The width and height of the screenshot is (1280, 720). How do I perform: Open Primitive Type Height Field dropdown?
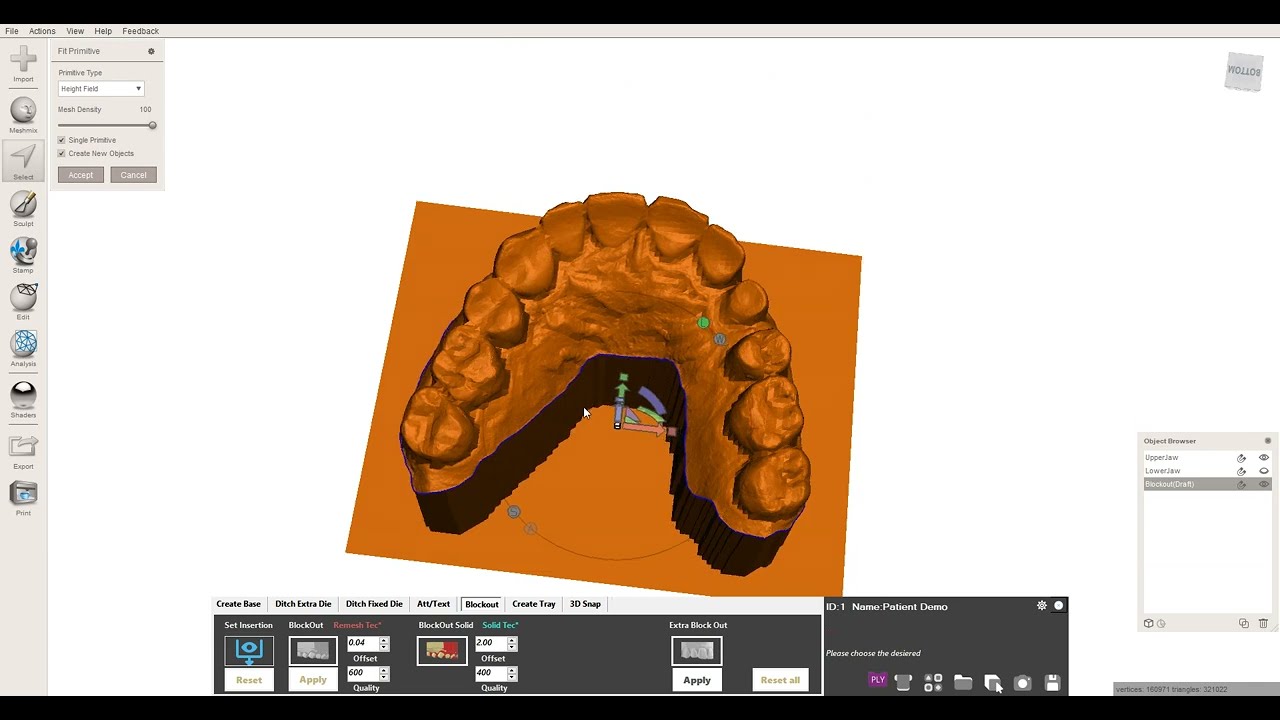(x=101, y=89)
